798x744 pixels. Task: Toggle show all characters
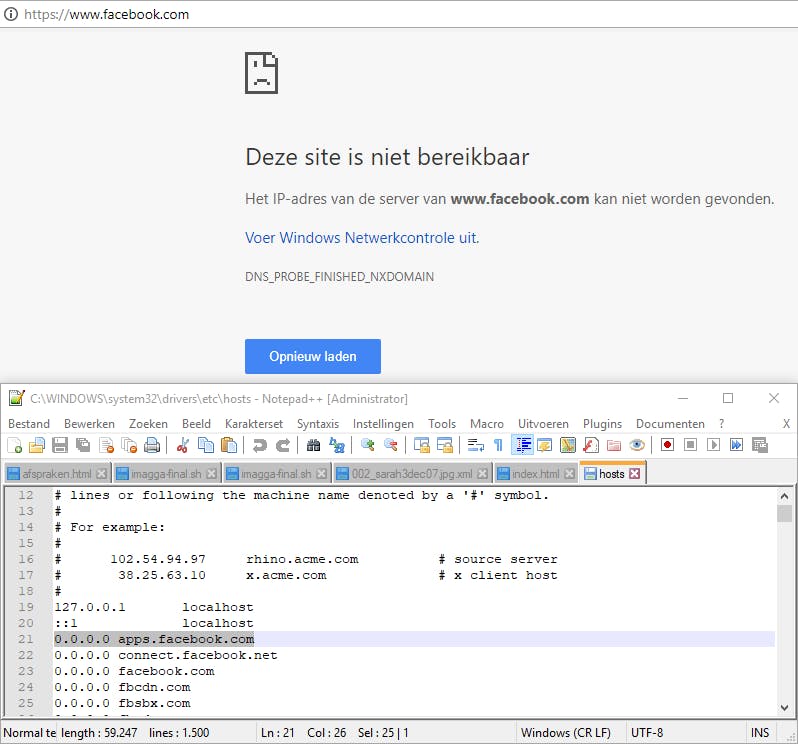tap(499, 445)
